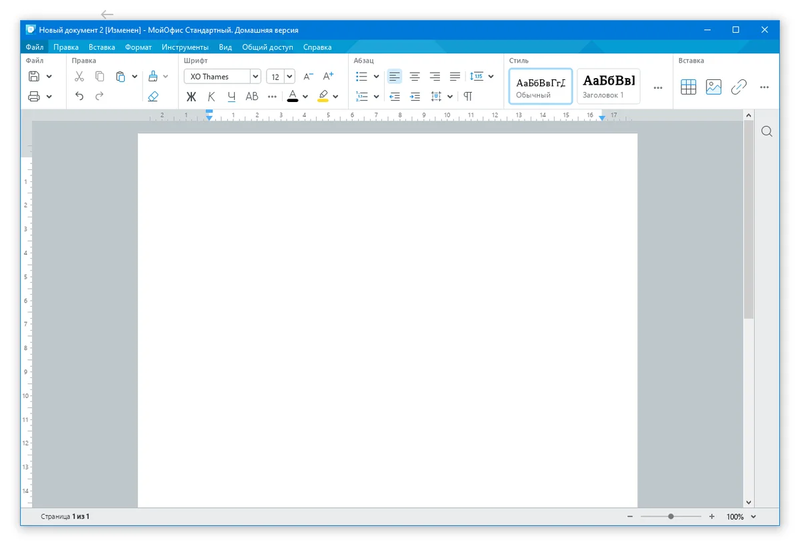Insert a hyperlink using chain icon
800x546 pixels.
coord(738,87)
